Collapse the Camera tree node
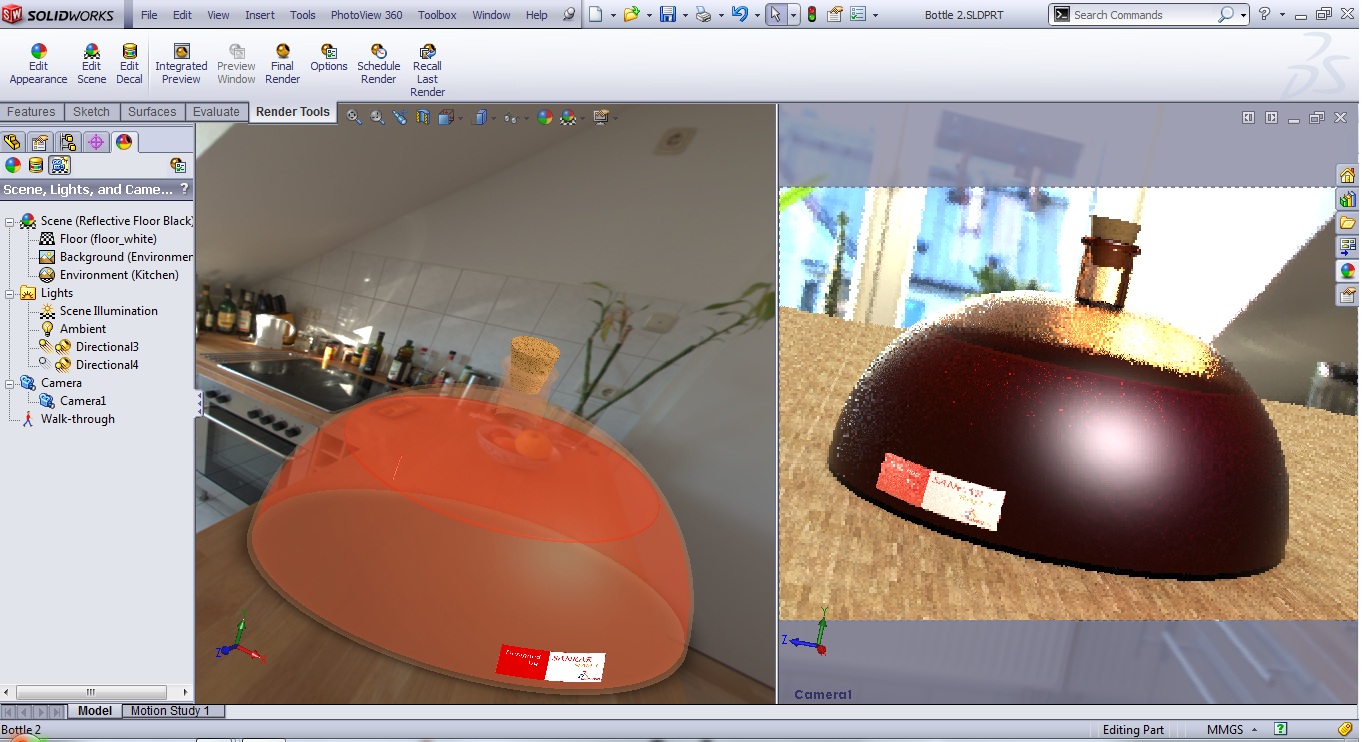The width and height of the screenshot is (1363, 742). 9,383
